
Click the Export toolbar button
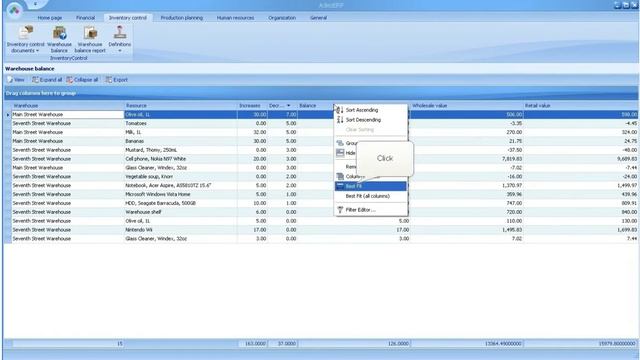pos(117,80)
